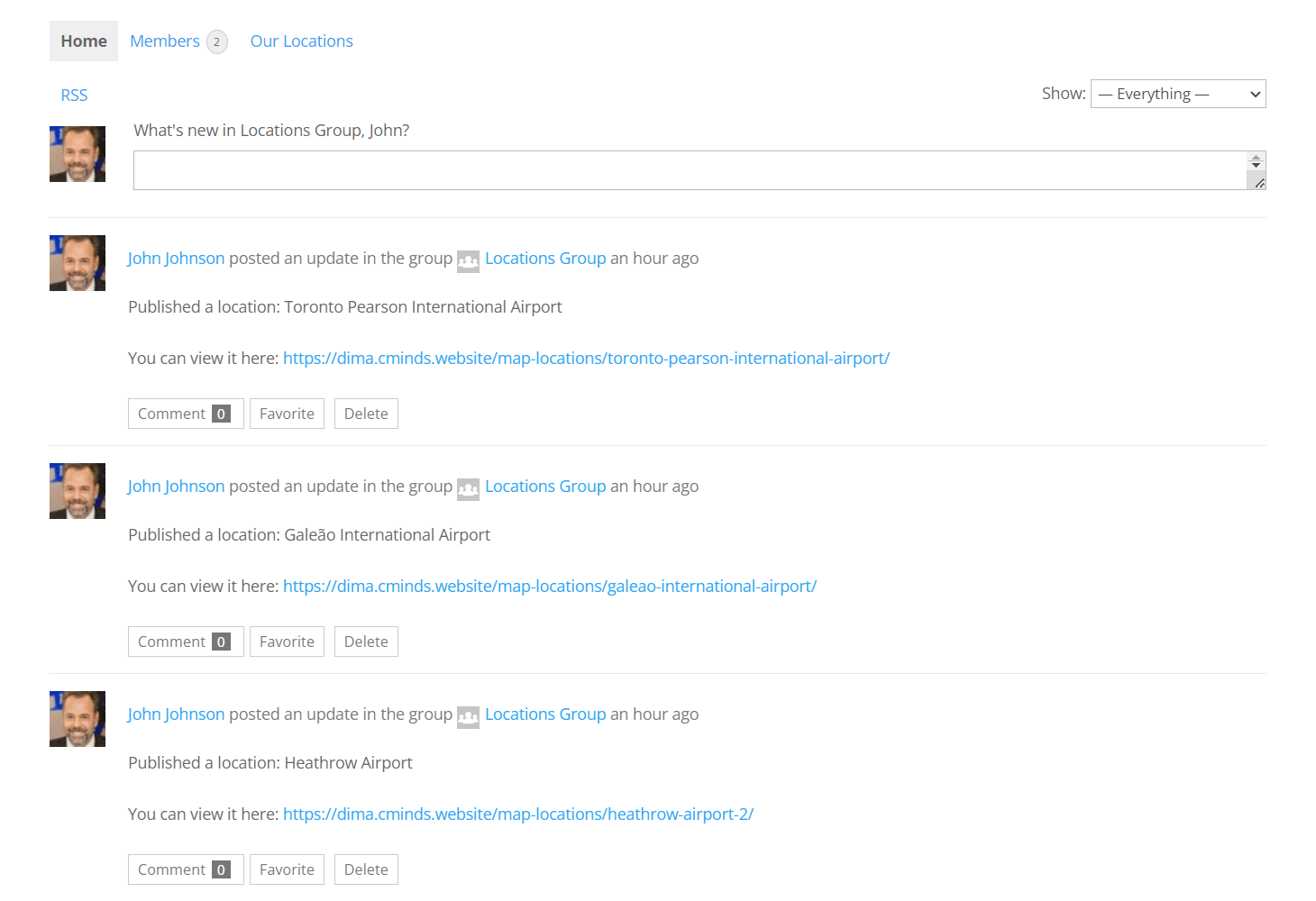Viewport: 1316px width, 901px height.
Task: Open the heathrow-airport-2 location link
Action: coord(517,815)
